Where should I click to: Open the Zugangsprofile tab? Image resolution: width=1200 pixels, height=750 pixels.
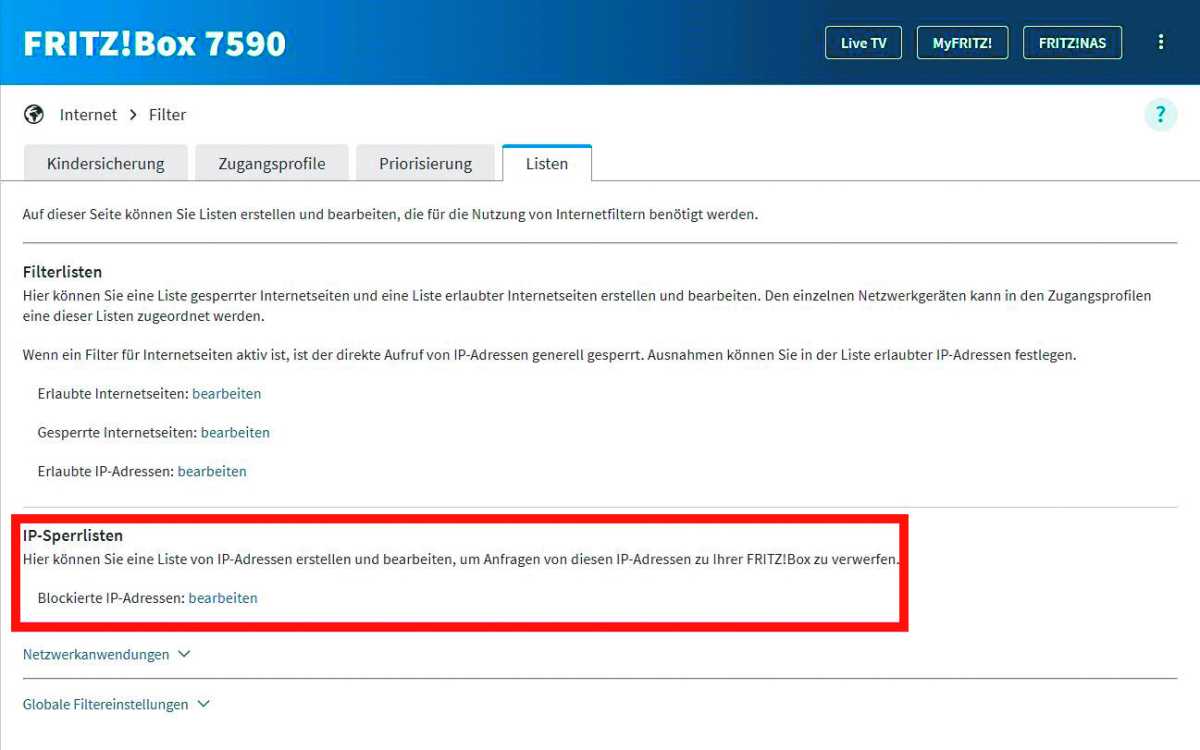point(272,164)
